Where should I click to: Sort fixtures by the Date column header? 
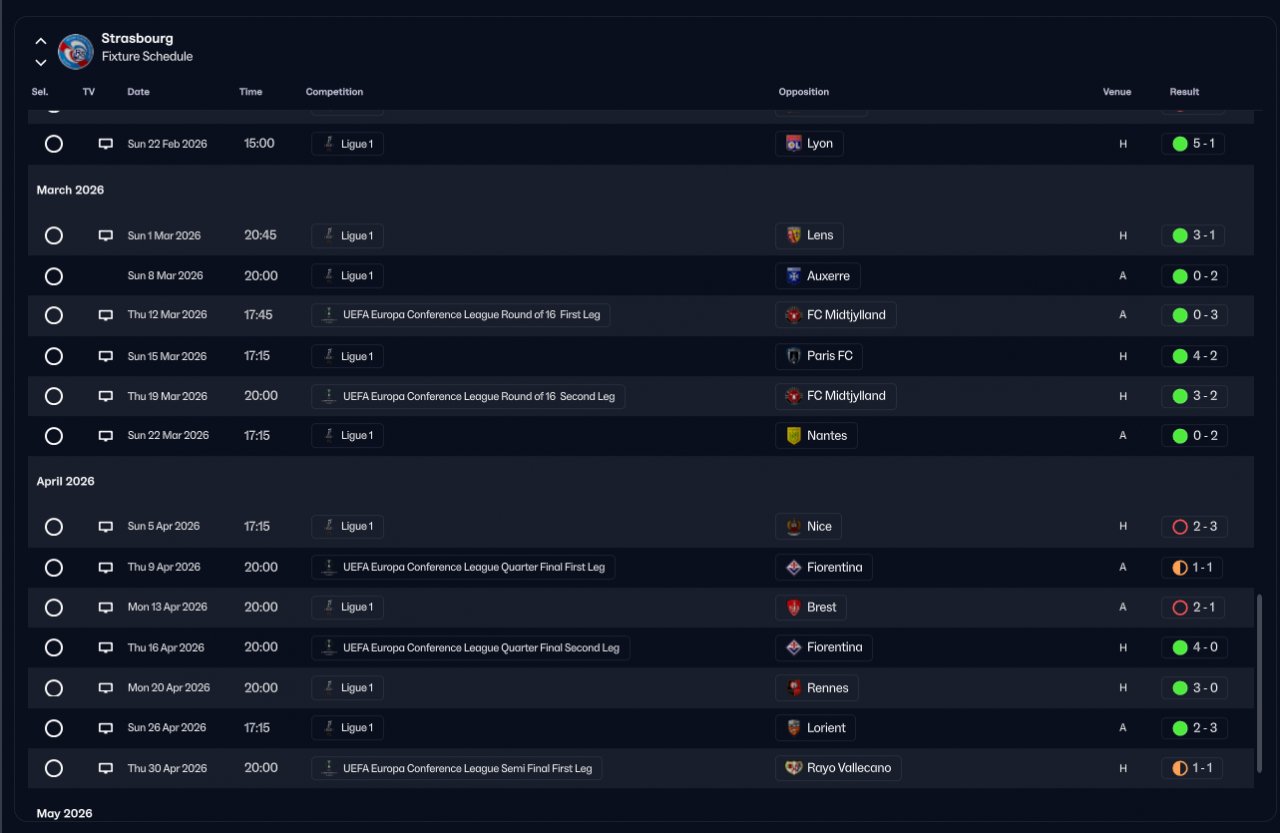[x=138, y=92]
